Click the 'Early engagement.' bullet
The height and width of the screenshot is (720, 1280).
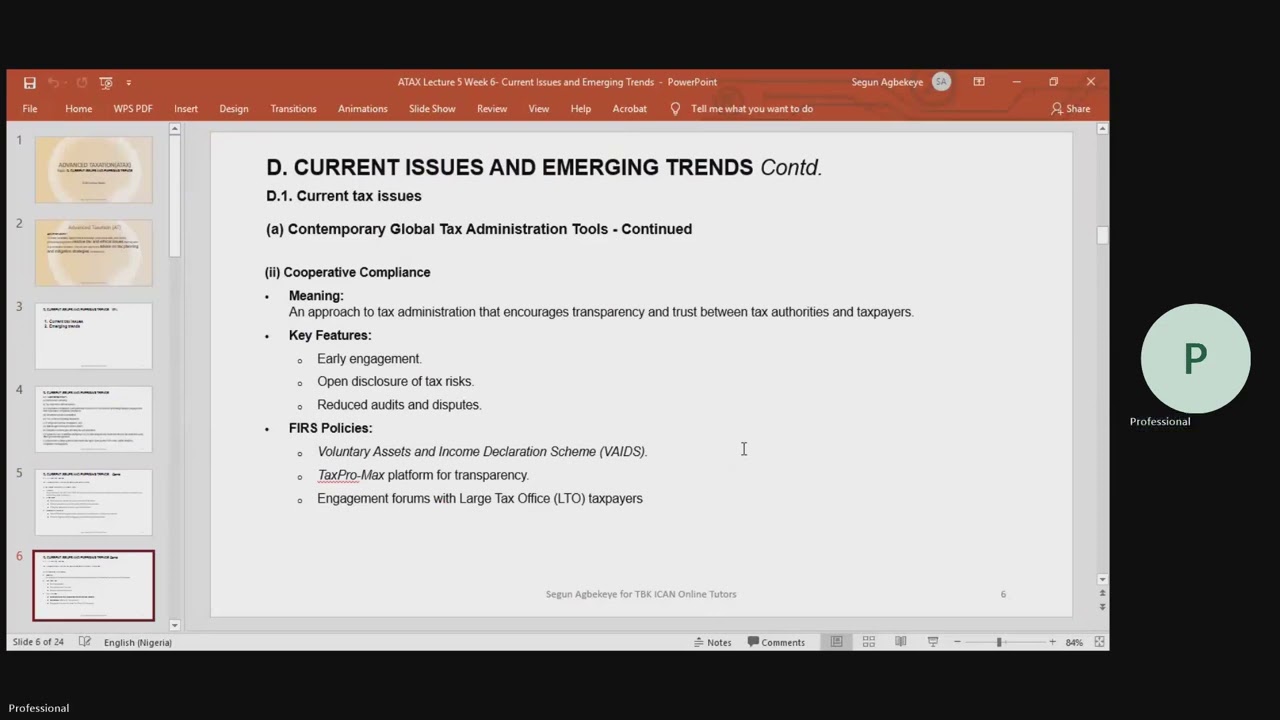pyautogui.click(x=369, y=358)
